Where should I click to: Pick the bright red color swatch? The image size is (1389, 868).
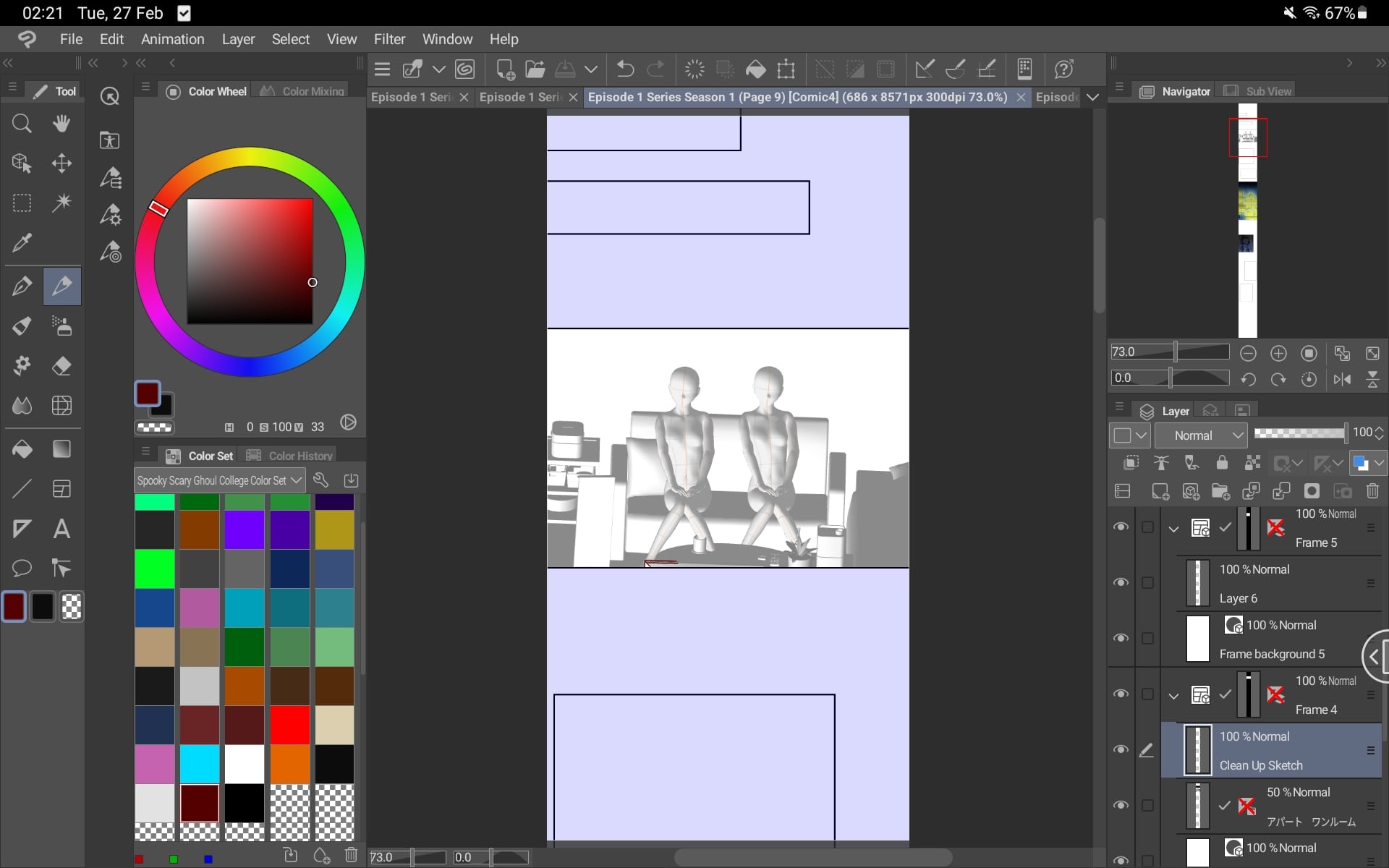pos(290,725)
